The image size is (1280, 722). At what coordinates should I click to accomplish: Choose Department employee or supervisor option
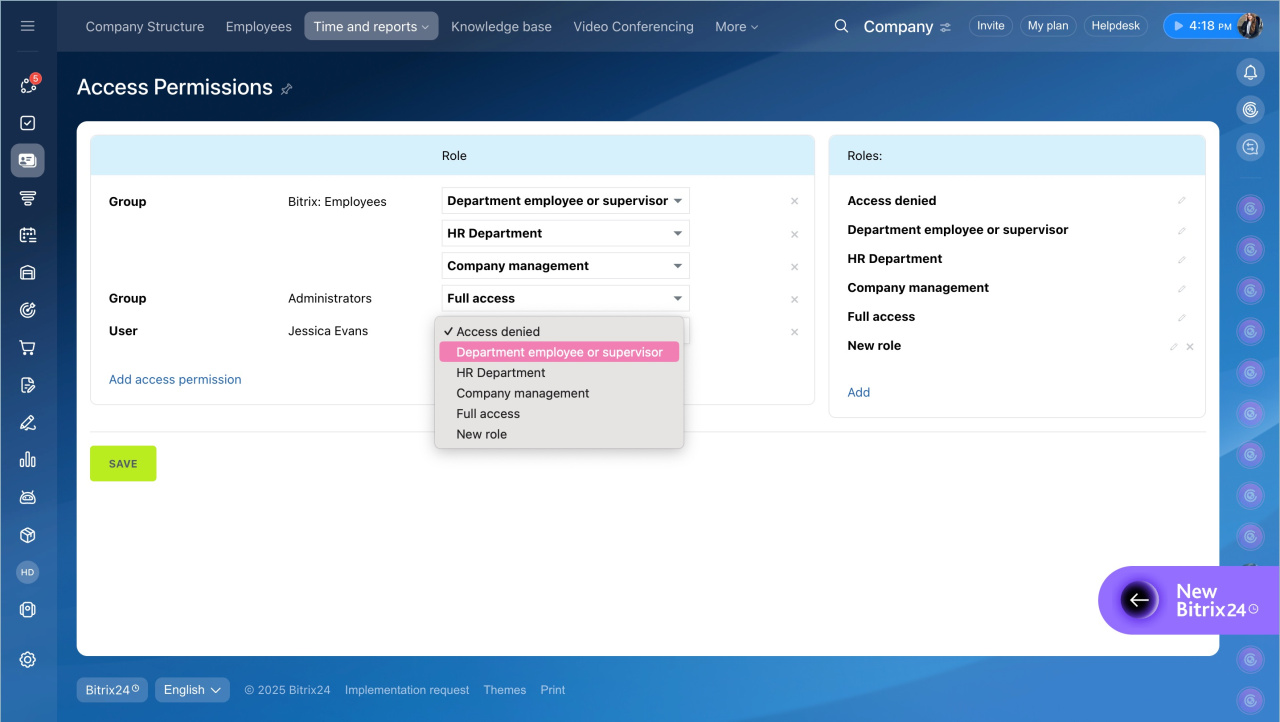point(559,352)
